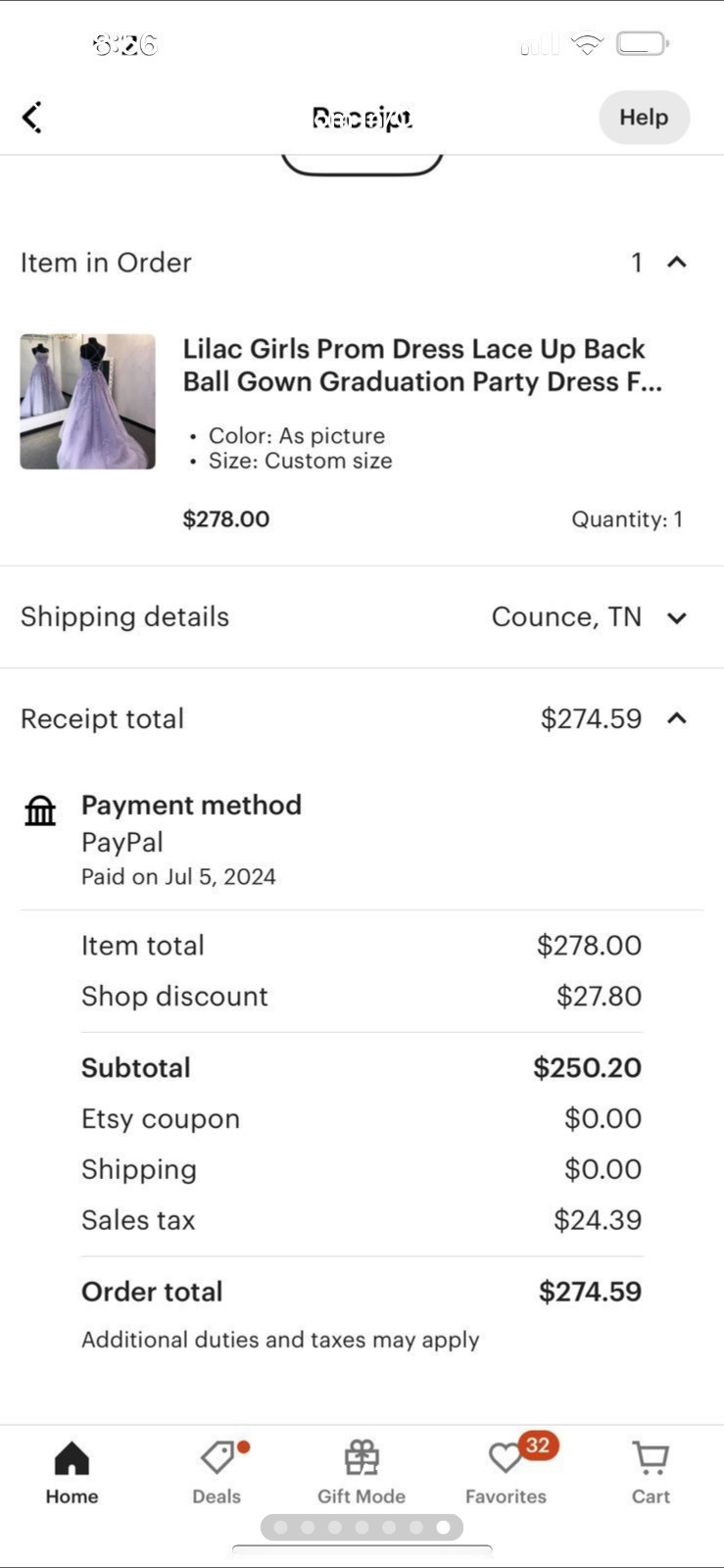The image size is (724, 1568).
Task: Tap the Wi-Fi status icon
Action: coord(587,44)
